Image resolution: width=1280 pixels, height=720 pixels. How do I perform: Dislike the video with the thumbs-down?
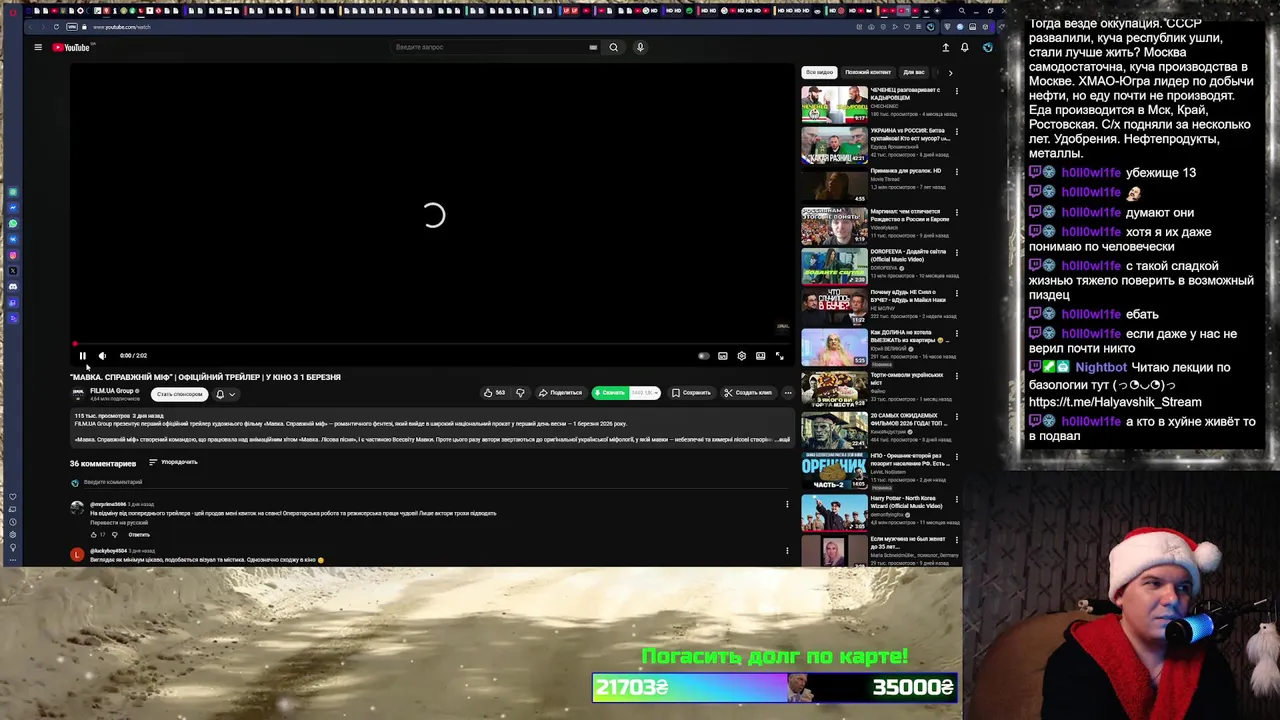pyautogui.click(x=520, y=393)
